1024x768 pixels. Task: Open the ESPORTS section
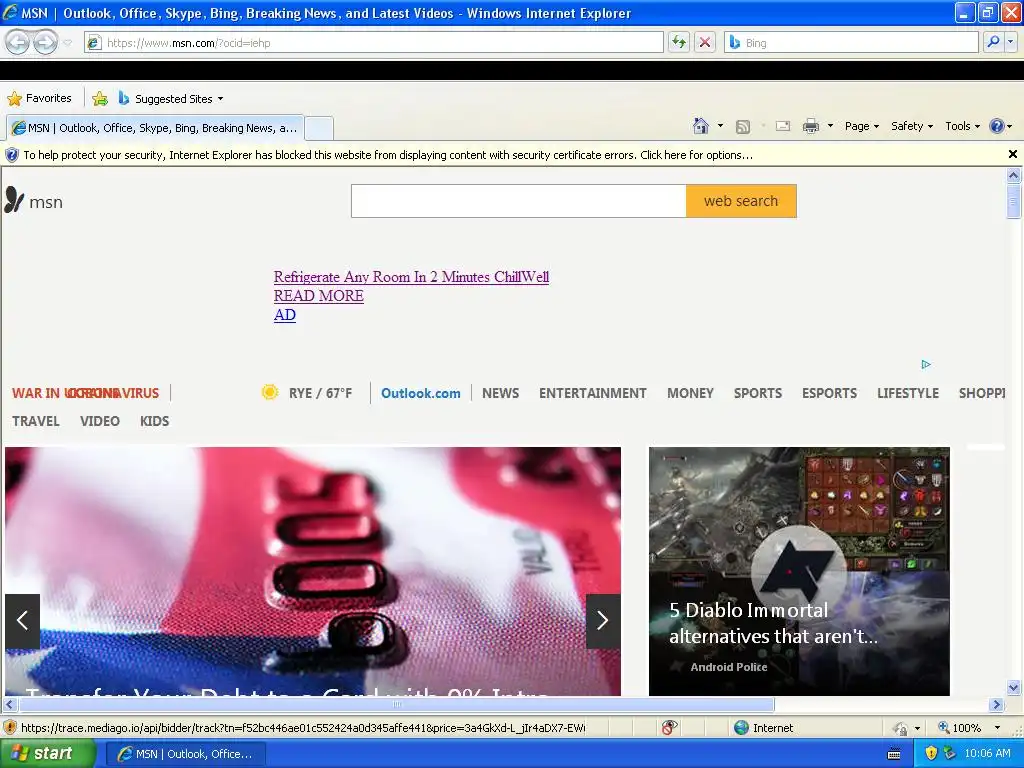(x=829, y=393)
